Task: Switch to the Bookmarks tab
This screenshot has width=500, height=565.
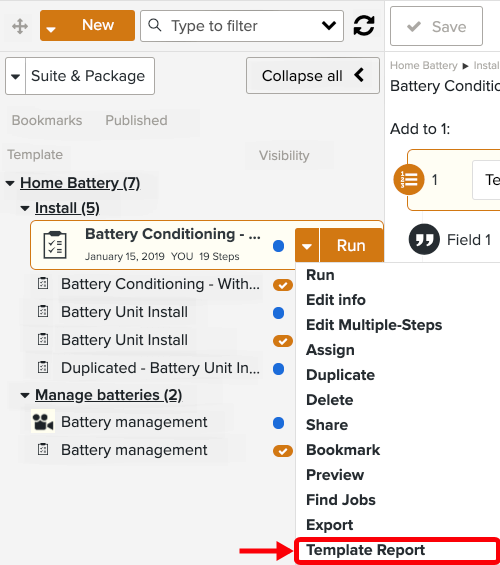Action: point(47,120)
